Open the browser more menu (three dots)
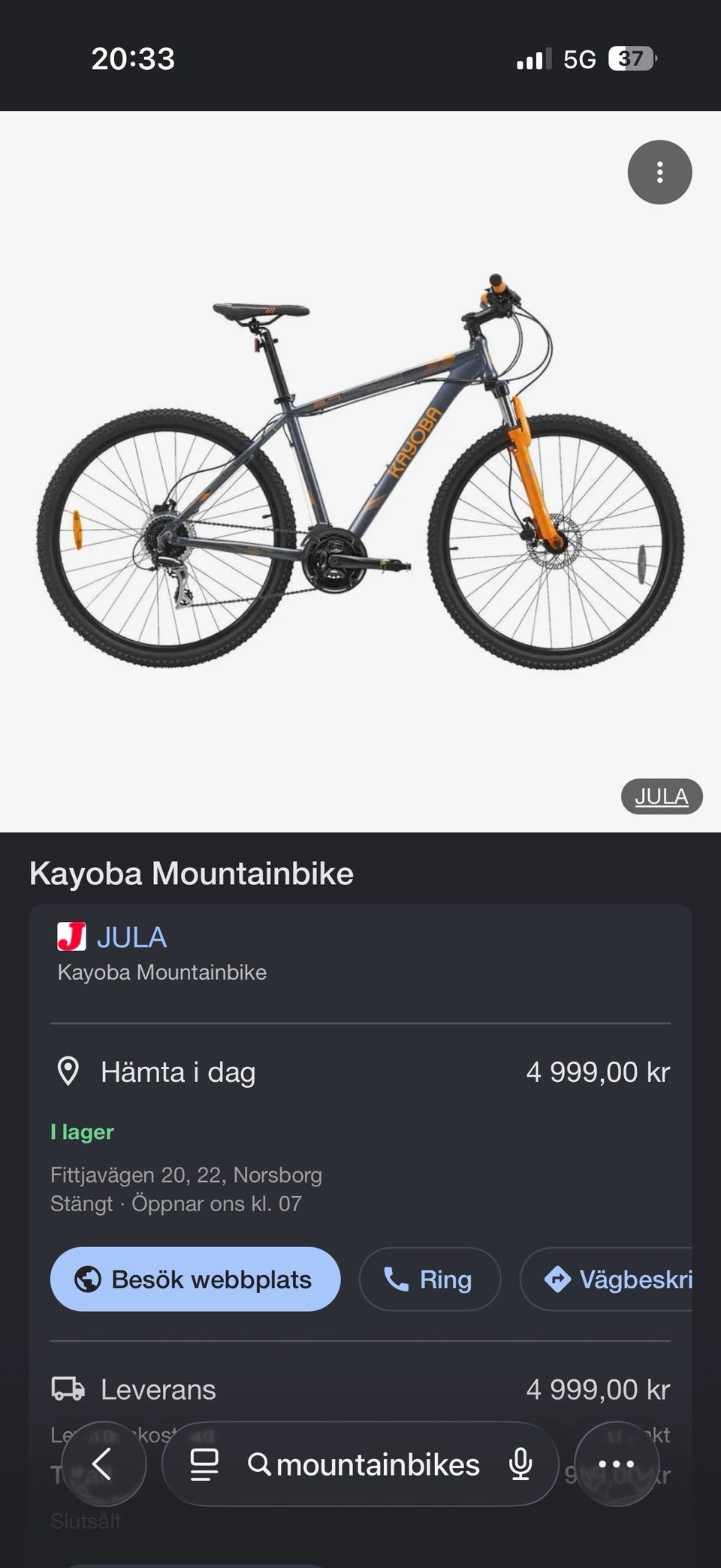The height and width of the screenshot is (1568, 721). 617,1464
